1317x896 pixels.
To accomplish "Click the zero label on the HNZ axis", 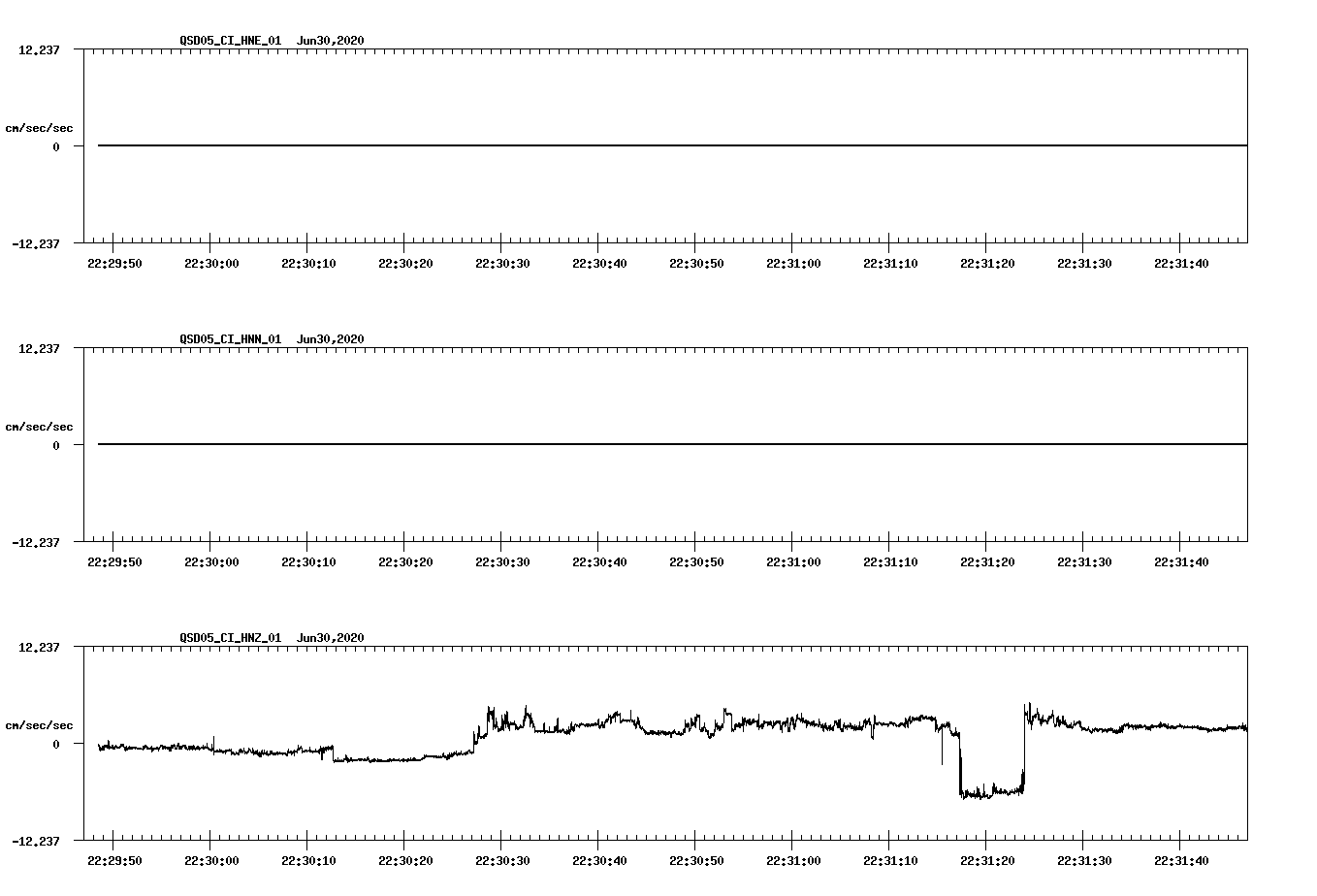I will tap(56, 745).
